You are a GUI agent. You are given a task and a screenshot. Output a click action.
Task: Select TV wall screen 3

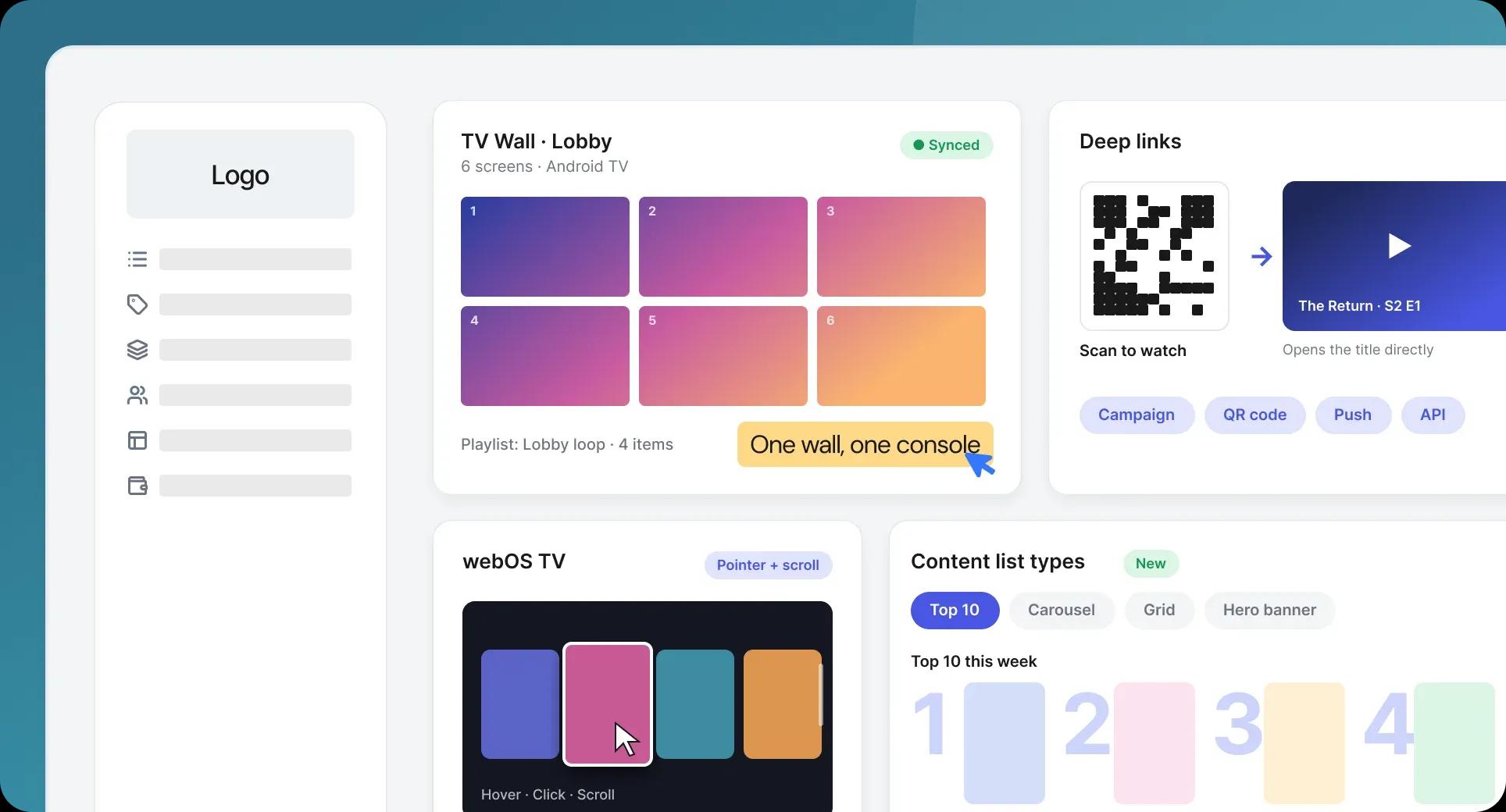coord(901,247)
